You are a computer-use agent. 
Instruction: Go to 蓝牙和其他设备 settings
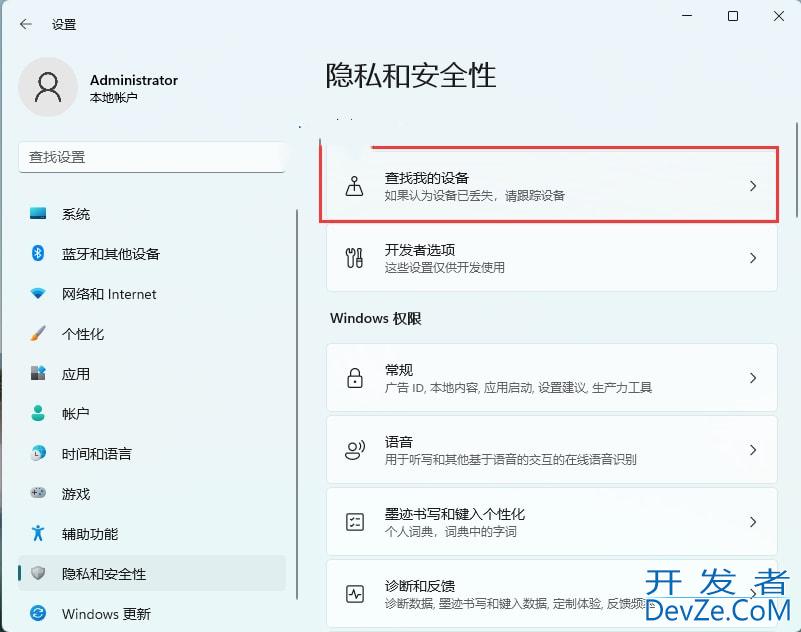click(152, 253)
